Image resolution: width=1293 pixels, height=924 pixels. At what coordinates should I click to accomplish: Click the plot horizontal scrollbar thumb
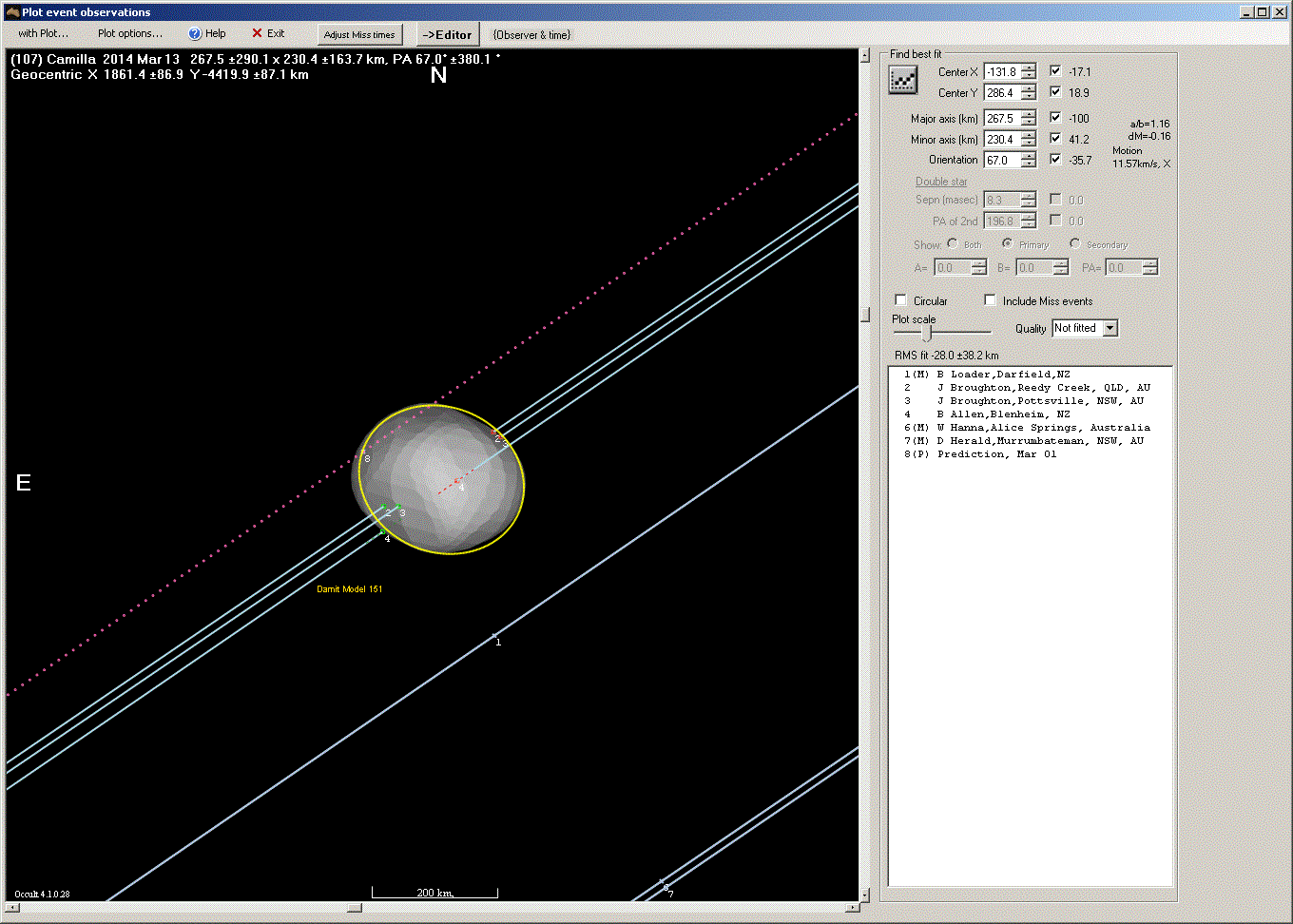point(354,908)
